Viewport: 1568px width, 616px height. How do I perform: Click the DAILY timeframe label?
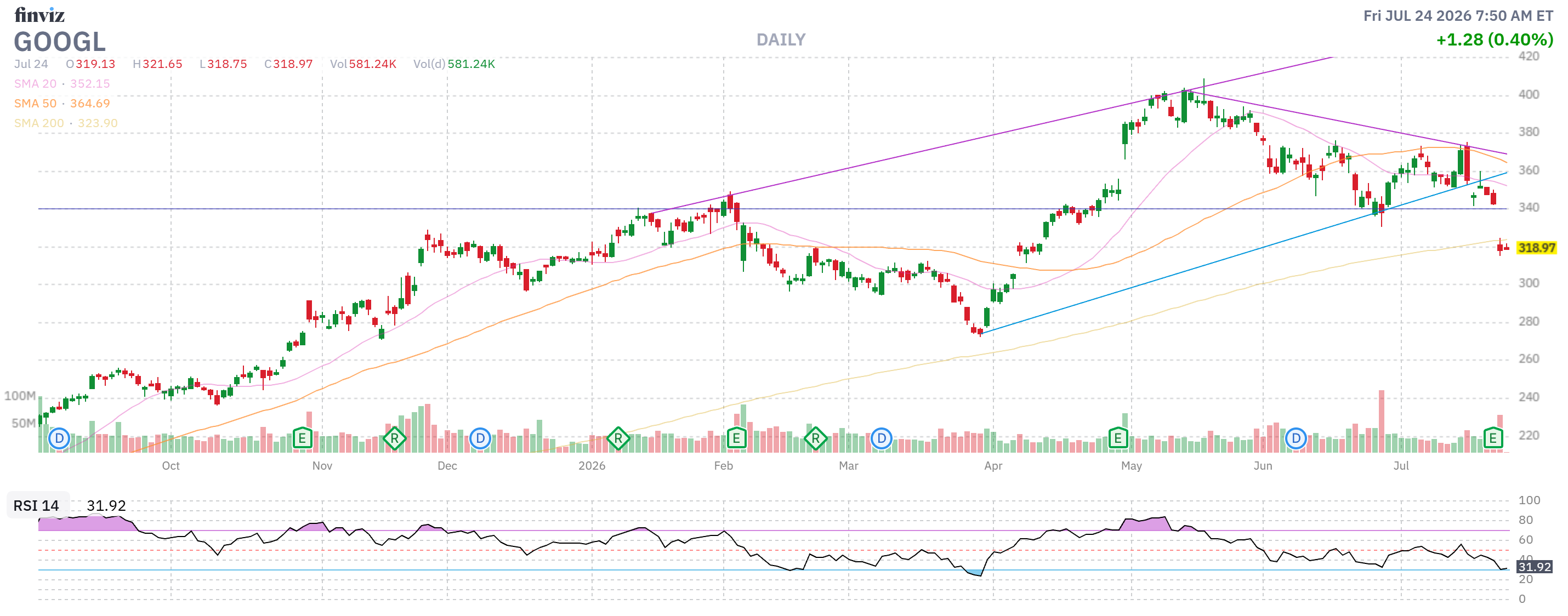[x=781, y=40]
